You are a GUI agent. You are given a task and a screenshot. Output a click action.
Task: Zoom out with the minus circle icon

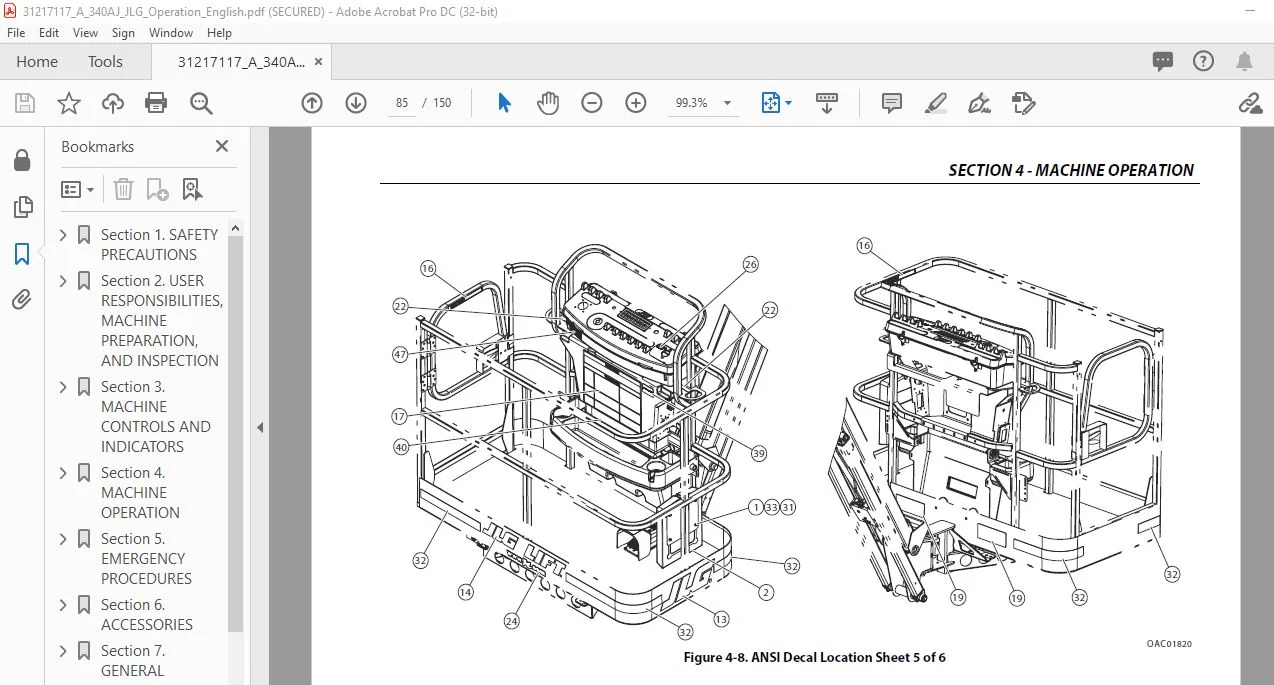pyautogui.click(x=592, y=103)
